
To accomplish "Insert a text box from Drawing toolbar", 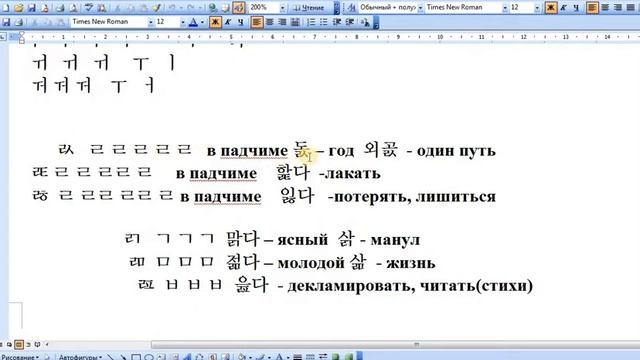I will [x=162, y=357].
